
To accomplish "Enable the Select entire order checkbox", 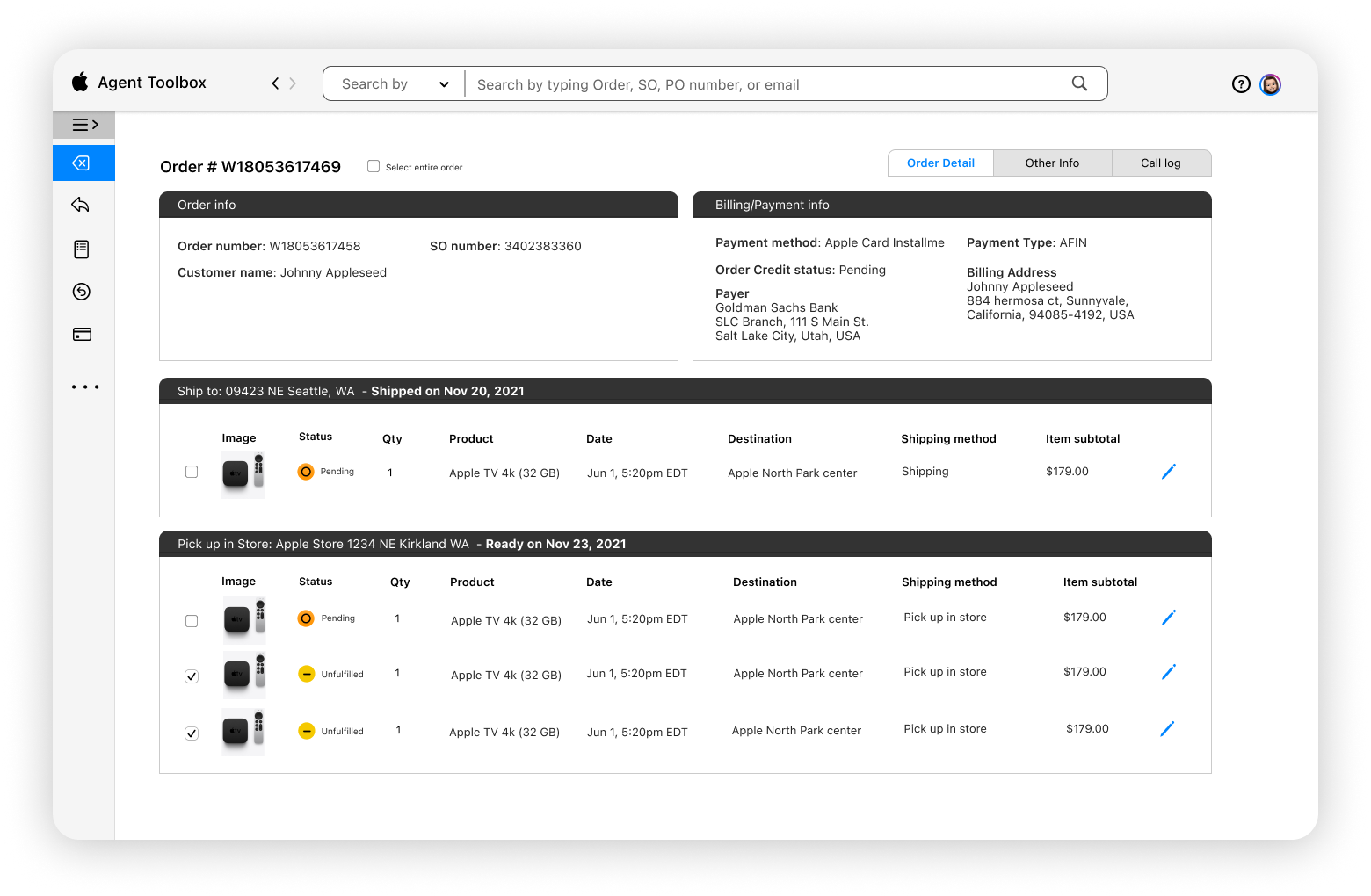I will 373,165.
